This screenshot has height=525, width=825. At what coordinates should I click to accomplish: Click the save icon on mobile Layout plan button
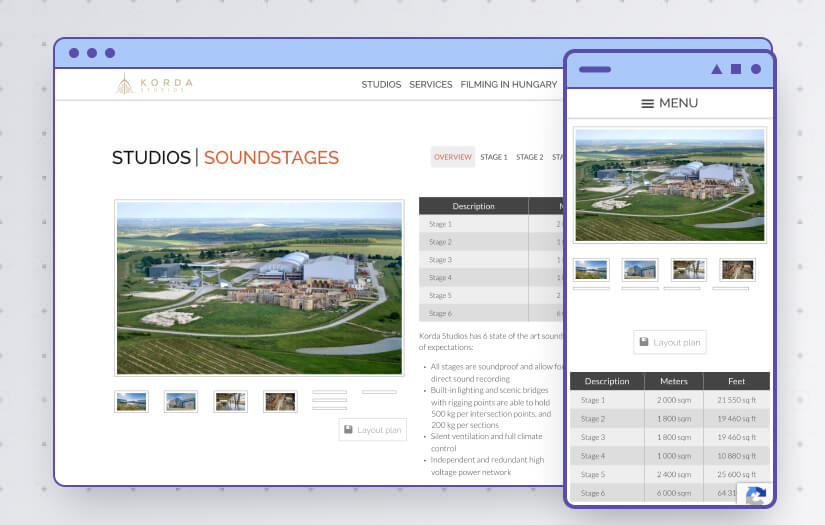pyautogui.click(x=644, y=342)
